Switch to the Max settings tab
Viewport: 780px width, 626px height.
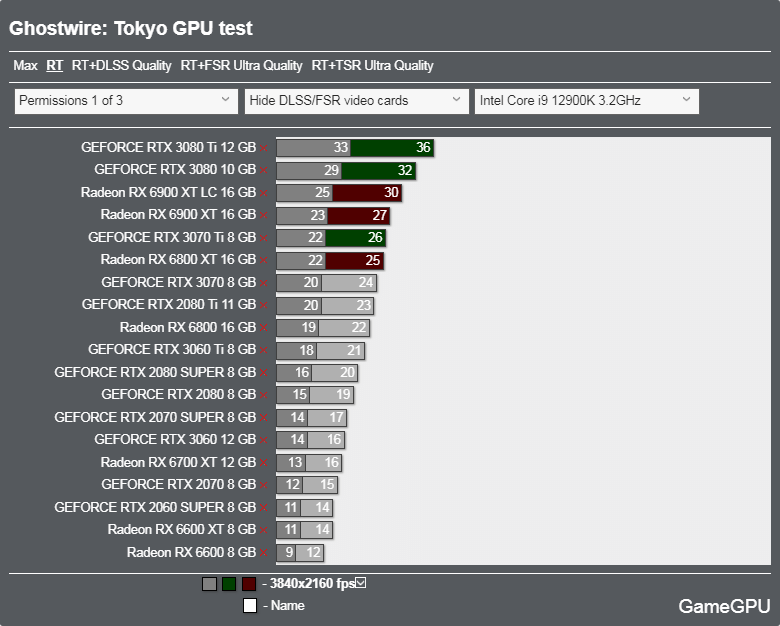point(25,66)
